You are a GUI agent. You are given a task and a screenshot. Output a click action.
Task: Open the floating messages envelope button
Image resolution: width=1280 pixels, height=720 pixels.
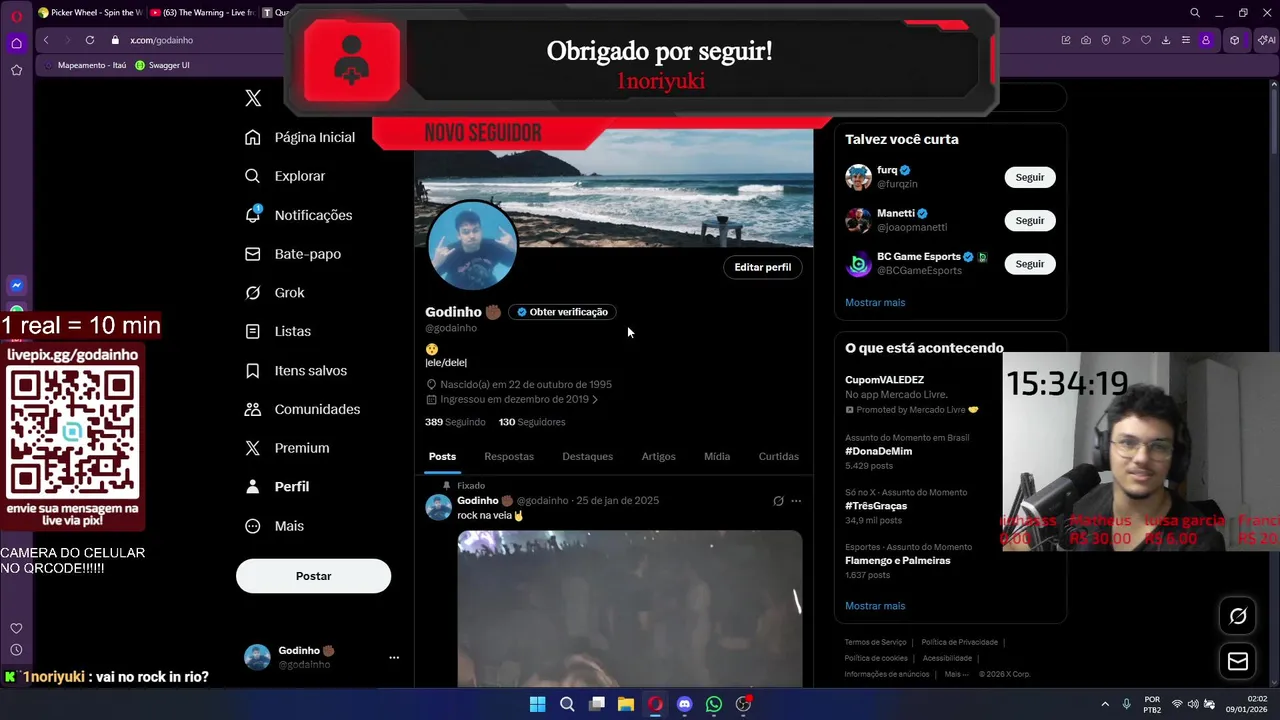(x=1238, y=661)
